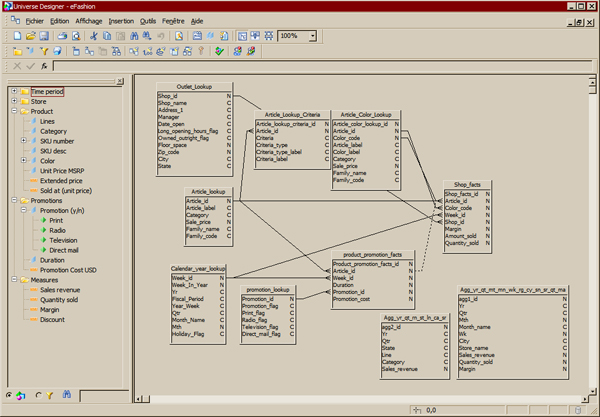Select the first radio button below tree
The image size is (600, 417).
coord(11,394)
